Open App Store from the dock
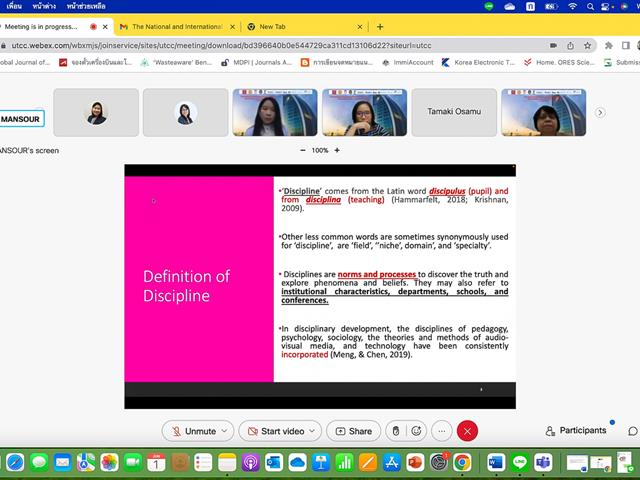640x480 pixels. pos(391,462)
